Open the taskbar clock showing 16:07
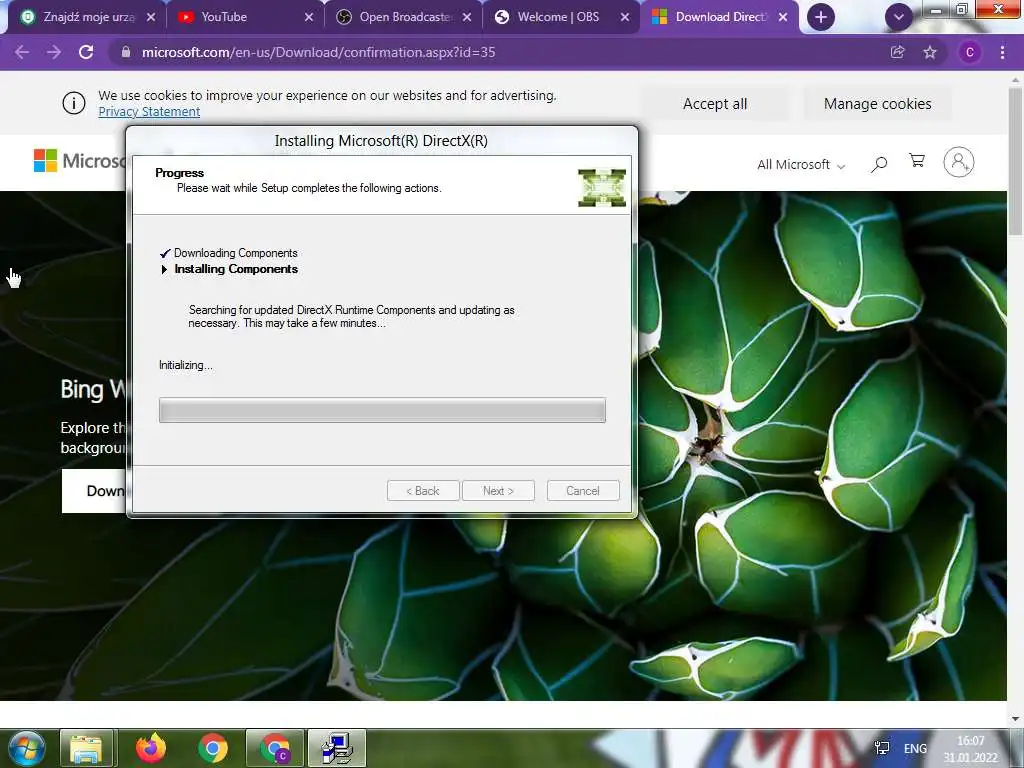The width and height of the screenshot is (1024, 768). point(970,749)
